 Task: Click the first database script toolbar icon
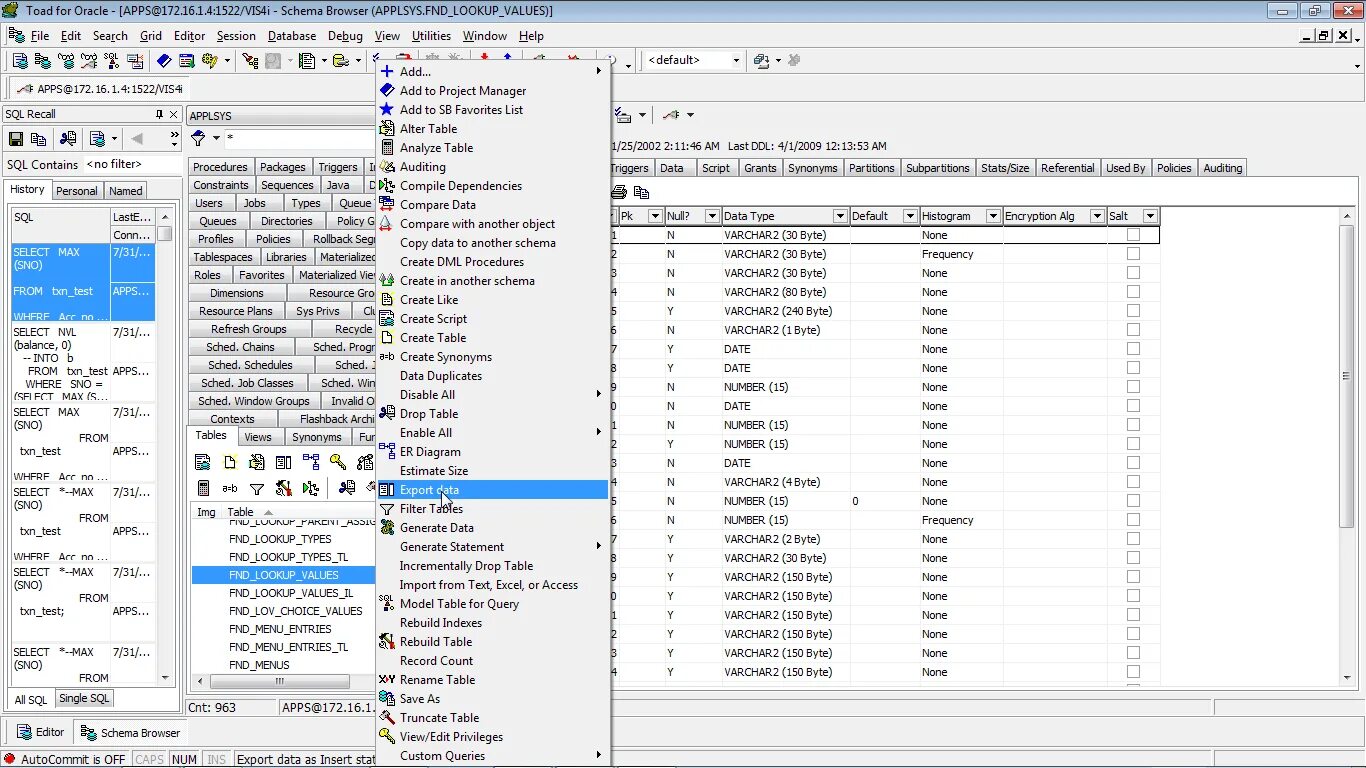point(20,61)
